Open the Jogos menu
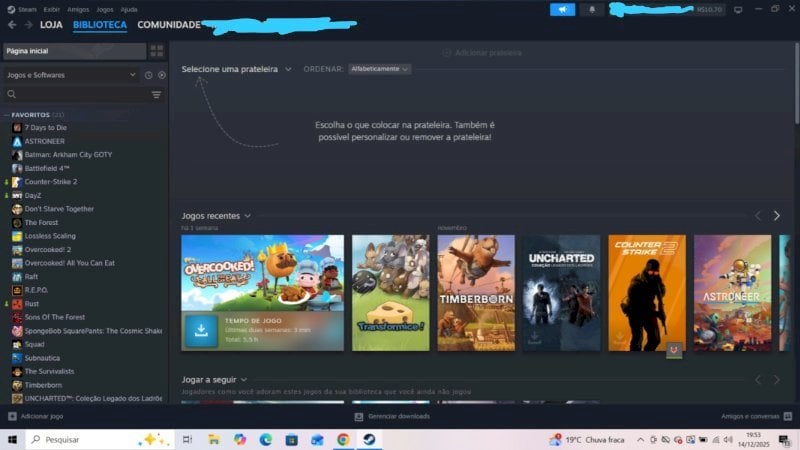The image size is (800, 450). 105,10
